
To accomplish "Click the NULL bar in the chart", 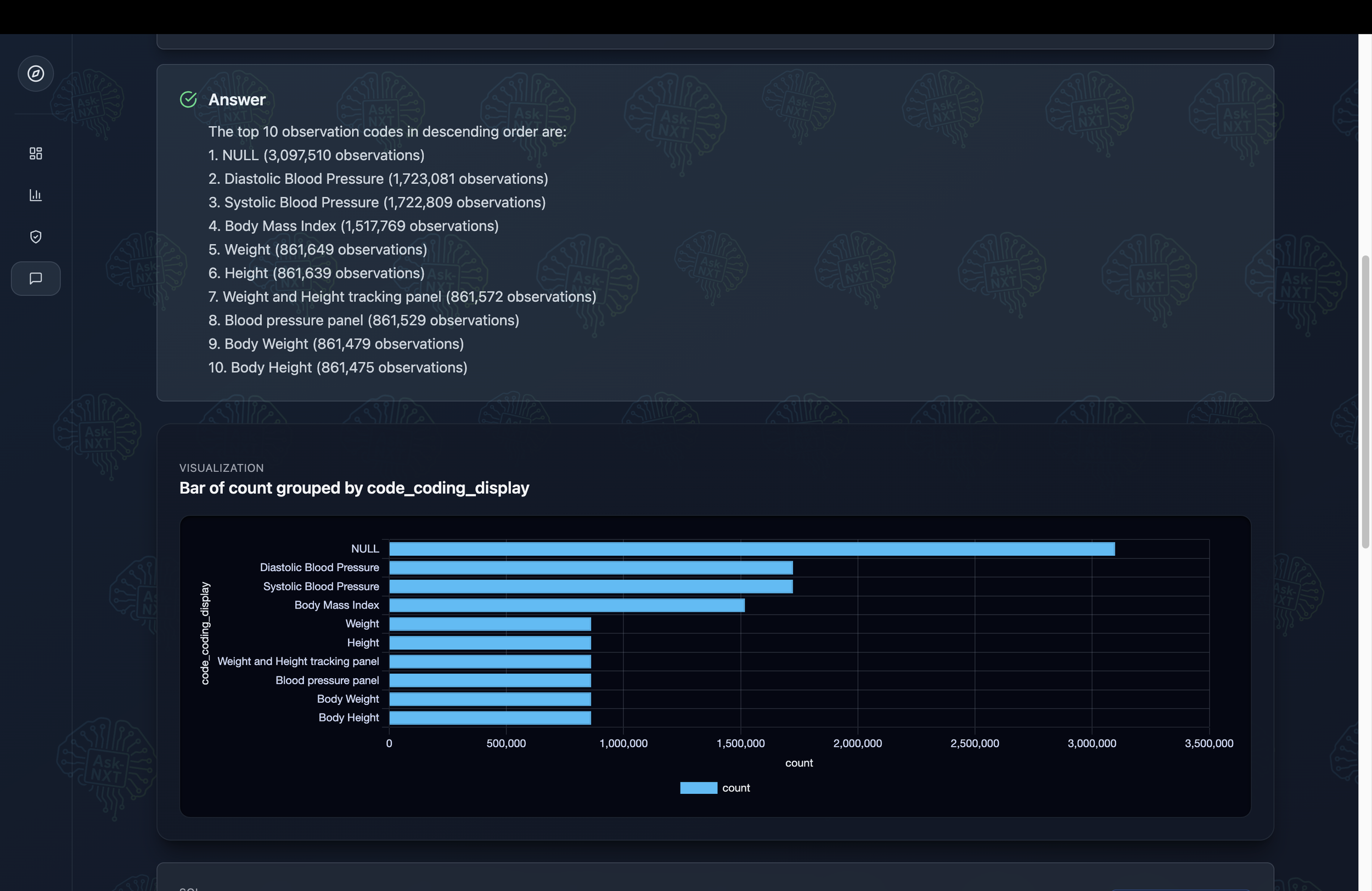I will pos(751,549).
